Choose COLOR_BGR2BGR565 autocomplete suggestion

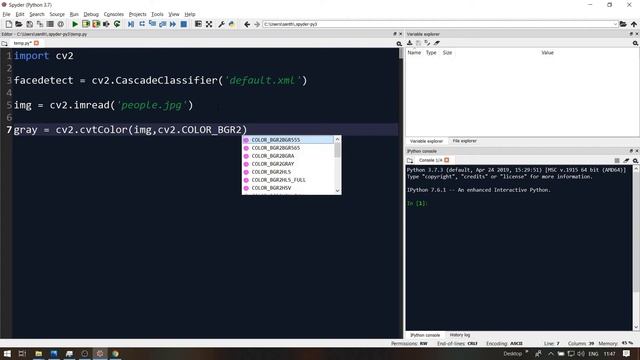click(x=288, y=148)
